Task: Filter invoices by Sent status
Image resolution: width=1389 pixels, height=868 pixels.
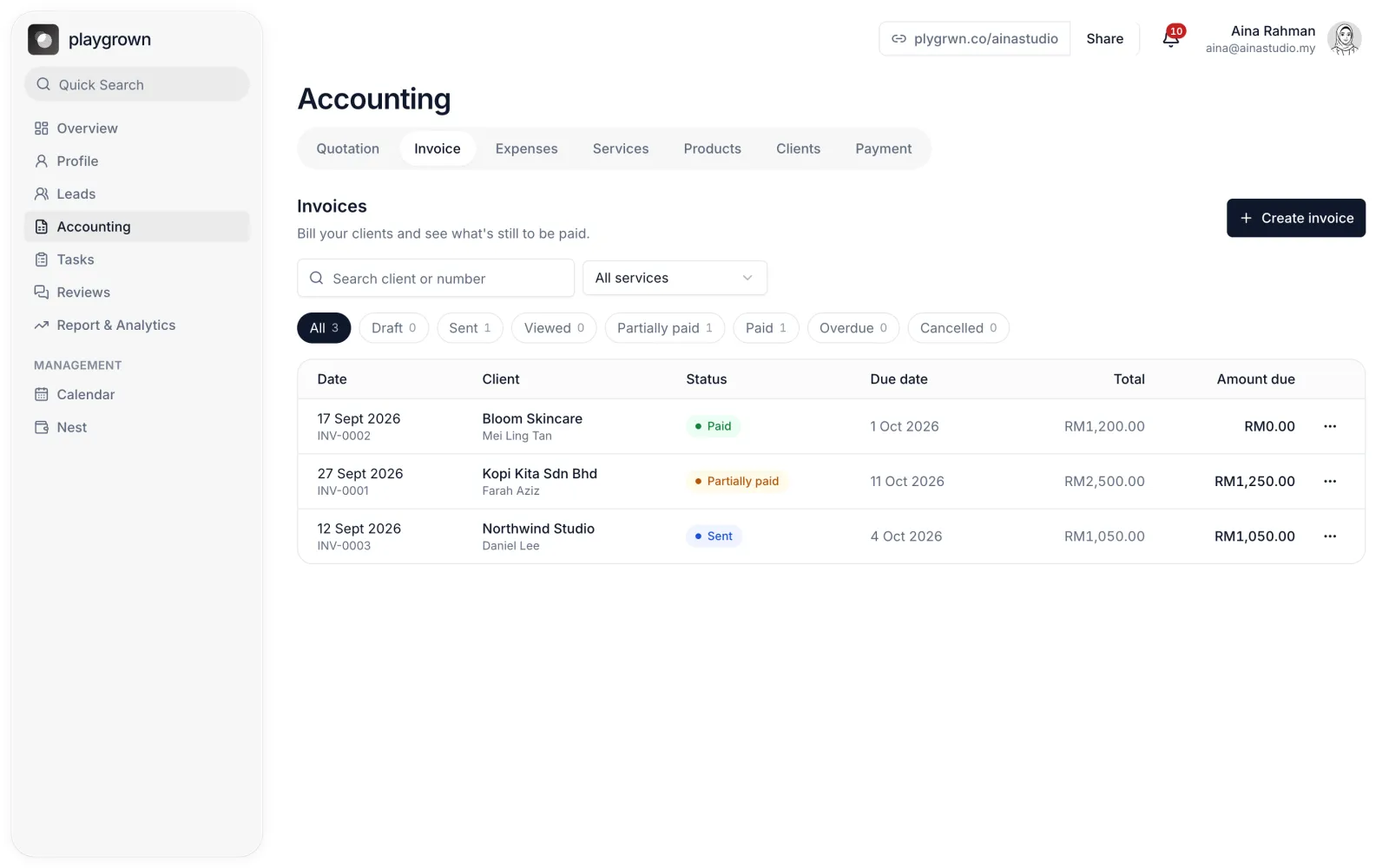Action: point(470,328)
